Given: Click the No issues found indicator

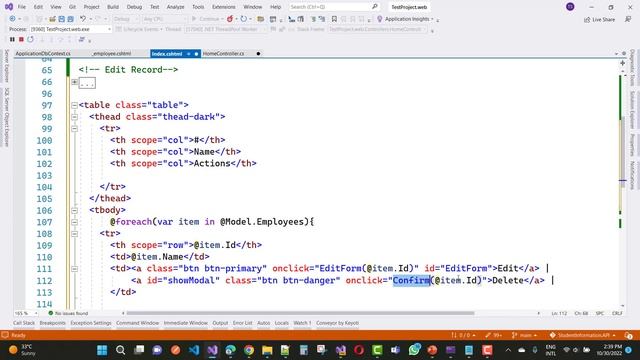Looking at the screenshot, I should click(x=68, y=313).
